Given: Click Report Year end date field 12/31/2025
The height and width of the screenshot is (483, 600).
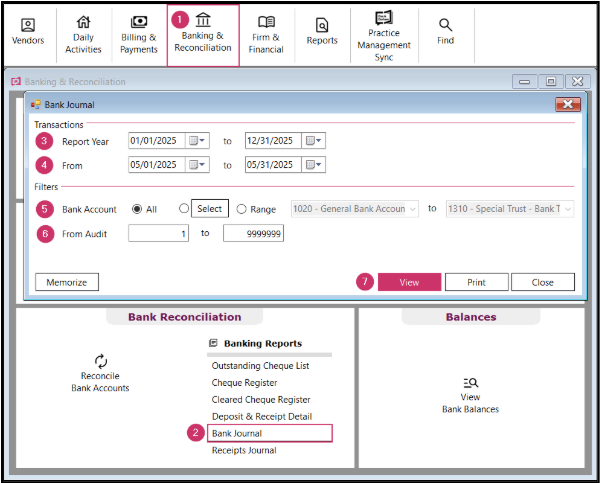Looking at the screenshot, I should tap(273, 140).
